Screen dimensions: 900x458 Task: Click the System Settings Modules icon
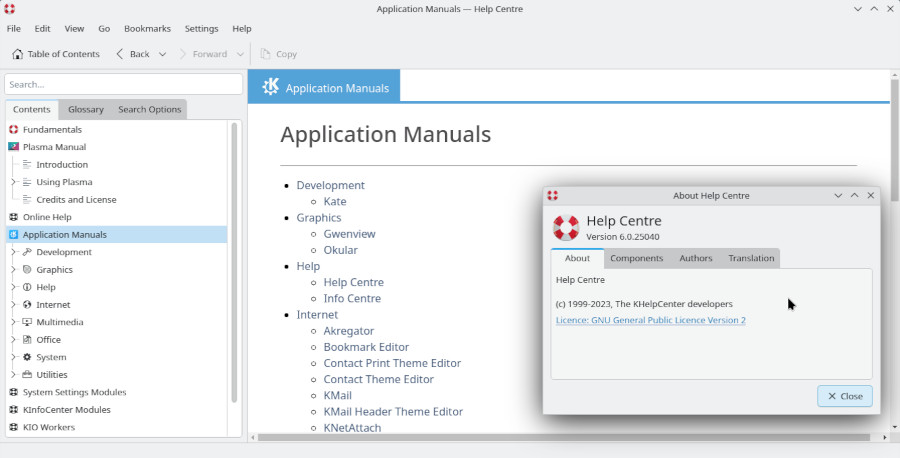click(x=14, y=393)
